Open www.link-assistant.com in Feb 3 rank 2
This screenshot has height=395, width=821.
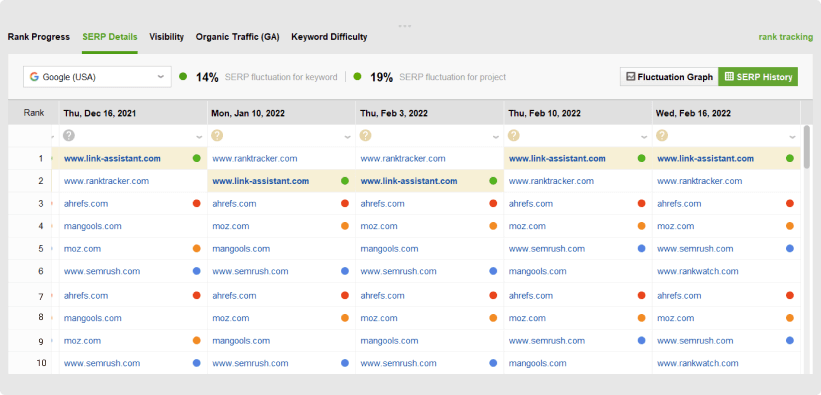[409, 181]
